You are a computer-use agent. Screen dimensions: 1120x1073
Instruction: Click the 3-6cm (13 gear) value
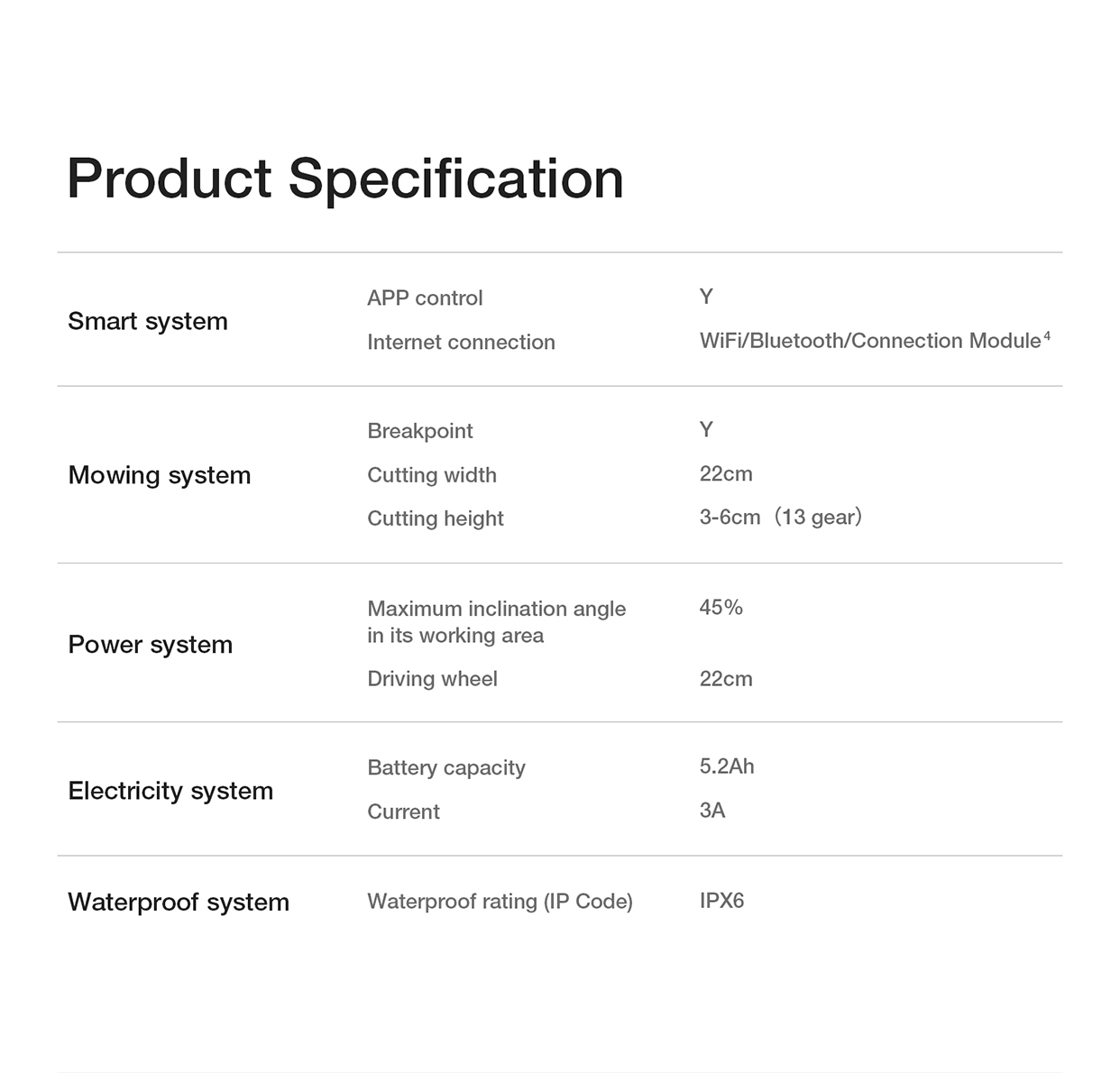tap(780, 517)
